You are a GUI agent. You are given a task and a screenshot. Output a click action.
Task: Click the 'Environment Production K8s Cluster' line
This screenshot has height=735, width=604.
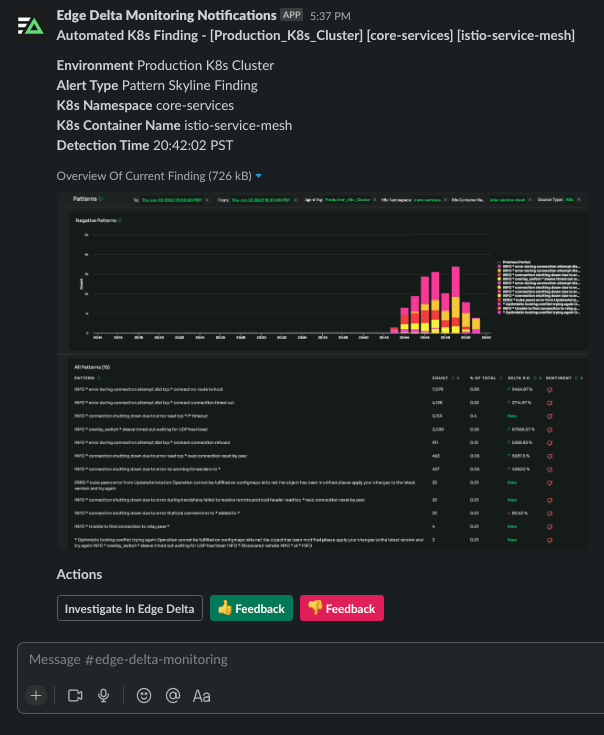coord(165,65)
